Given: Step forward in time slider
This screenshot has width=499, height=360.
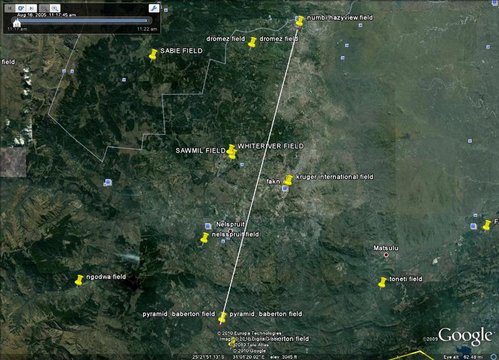Looking at the screenshot, I should [x=31, y=8].
